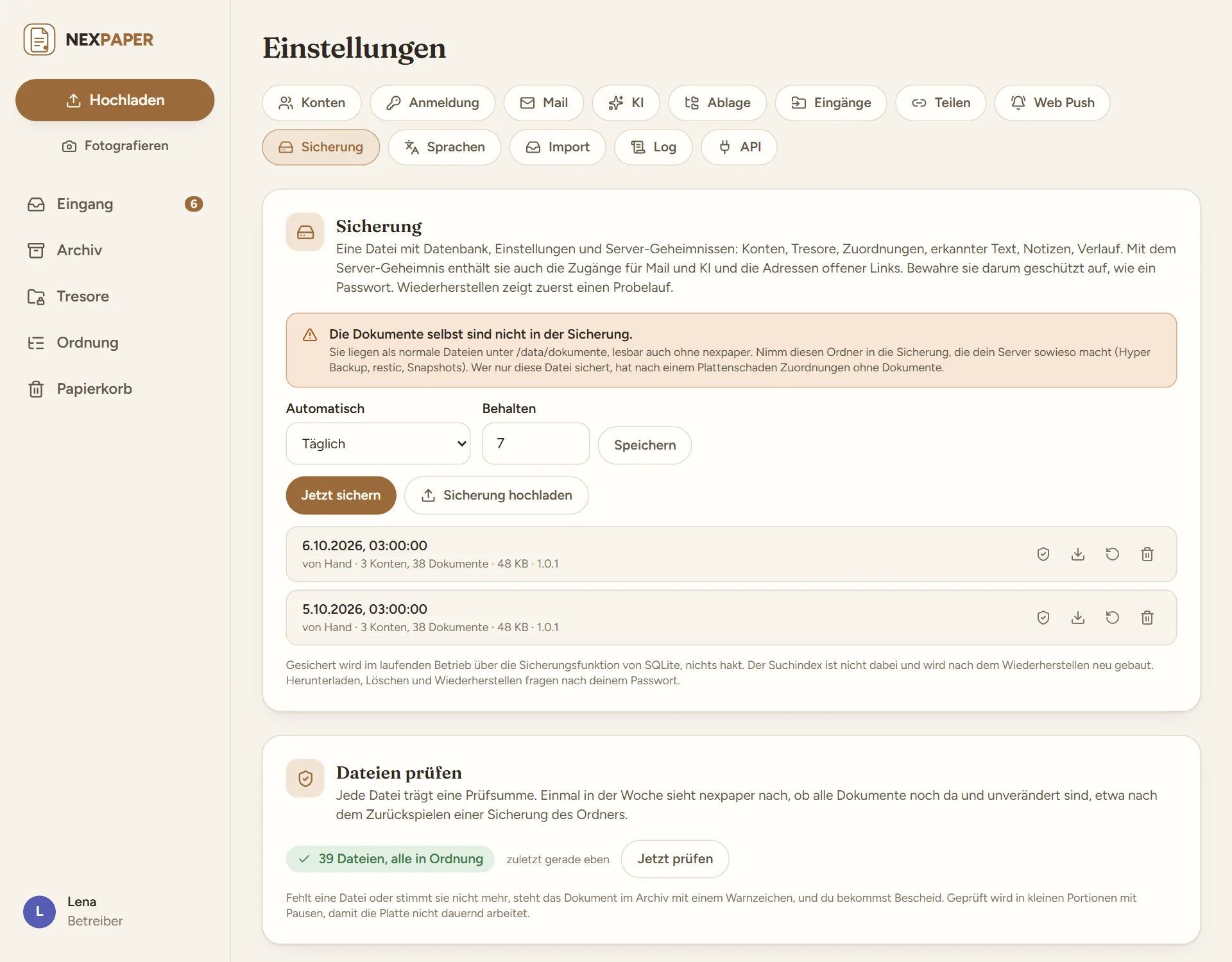Viewport: 1232px width, 962px height.
Task: Save backup schedule with Speichern
Action: coord(645,445)
